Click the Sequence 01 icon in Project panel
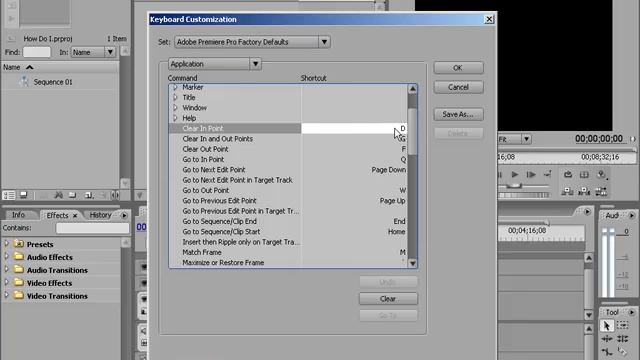Viewport: 640px width, 360px height. click(24, 82)
